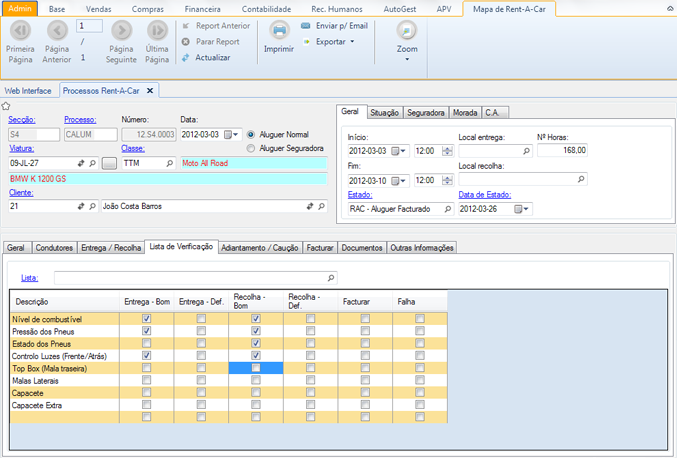Click the Imprimir printer icon
The width and height of the screenshot is (677, 458).
pyautogui.click(x=278, y=30)
